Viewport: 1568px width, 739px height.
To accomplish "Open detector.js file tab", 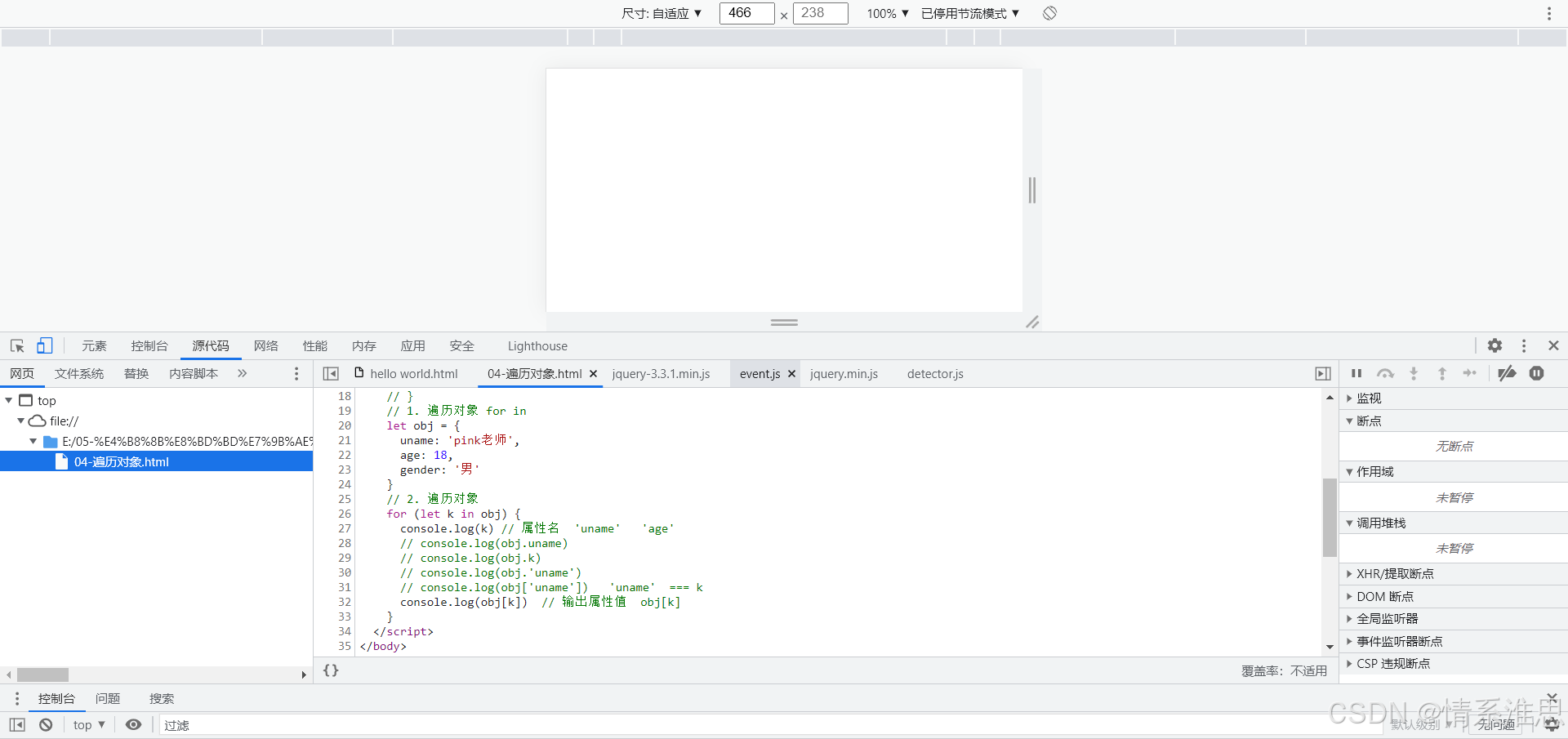I will point(935,373).
